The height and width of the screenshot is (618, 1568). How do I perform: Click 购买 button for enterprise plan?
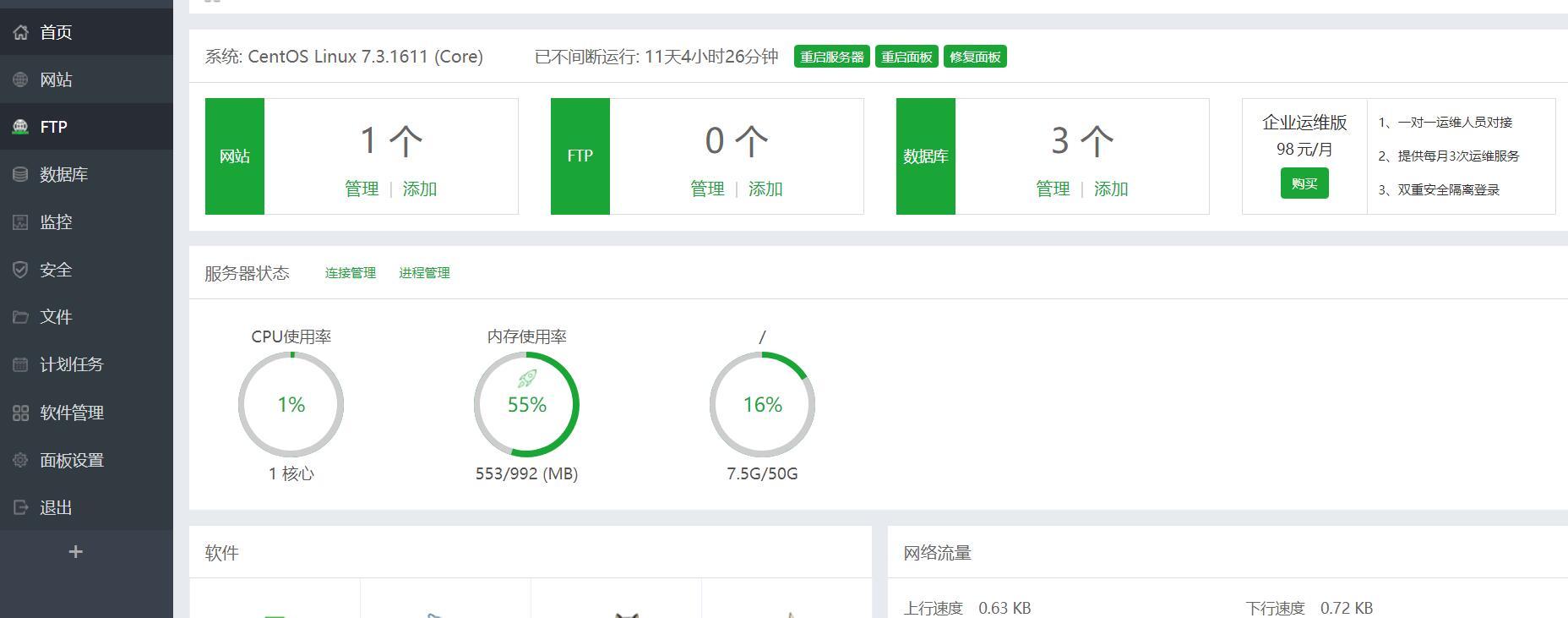[x=1304, y=183]
